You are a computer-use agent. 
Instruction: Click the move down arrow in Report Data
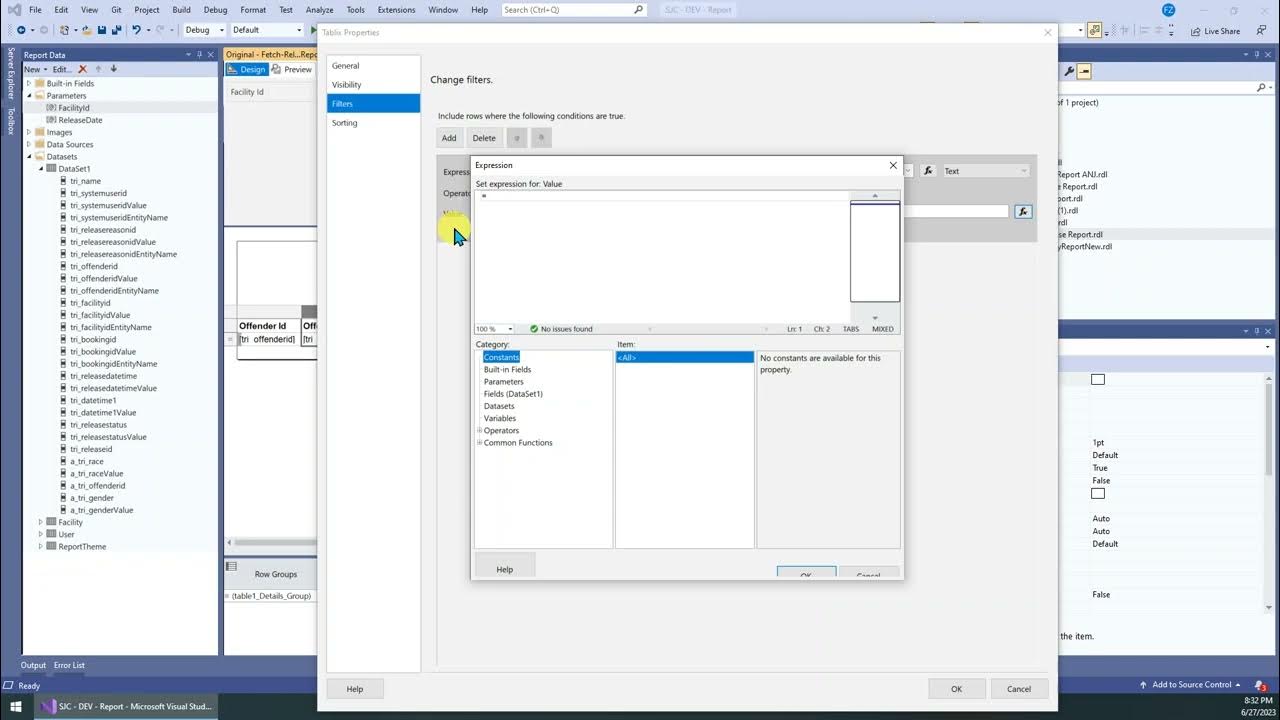[113, 69]
